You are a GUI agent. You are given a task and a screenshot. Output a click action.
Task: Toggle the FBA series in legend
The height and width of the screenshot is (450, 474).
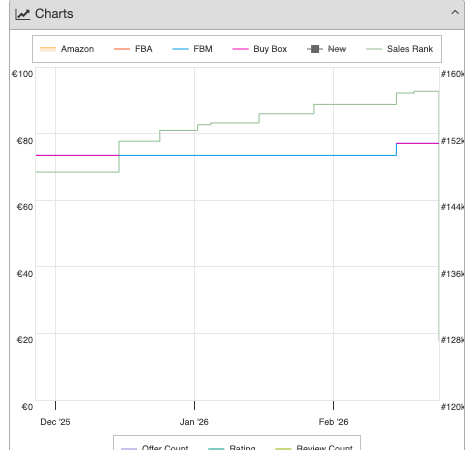pyautogui.click(x=133, y=49)
